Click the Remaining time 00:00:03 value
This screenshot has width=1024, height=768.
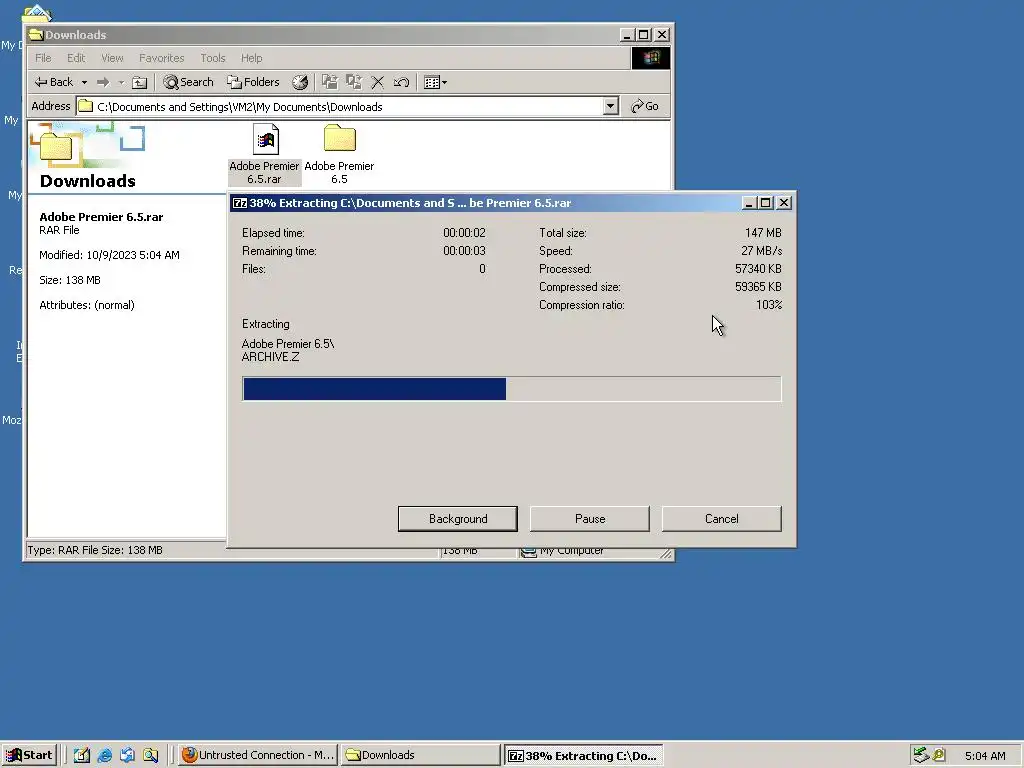pyautogui.click(x=464, y=251)
